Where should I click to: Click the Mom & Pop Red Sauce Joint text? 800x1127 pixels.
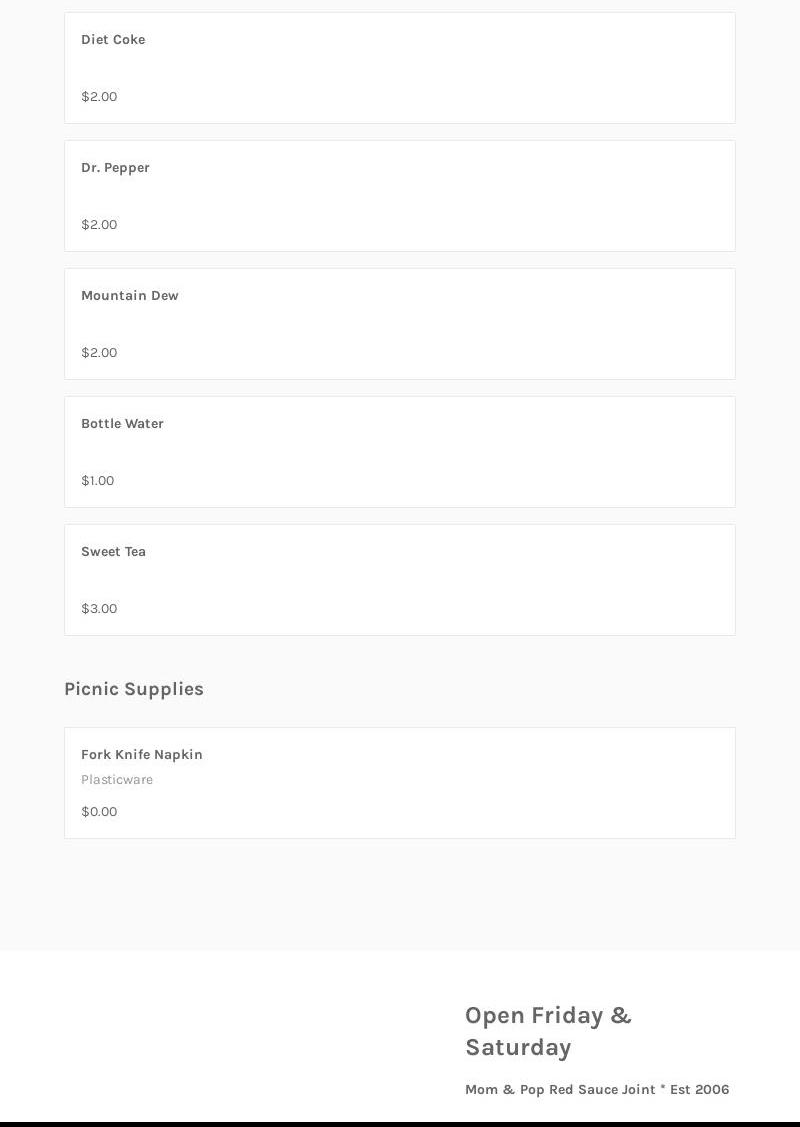(560, 1090)
